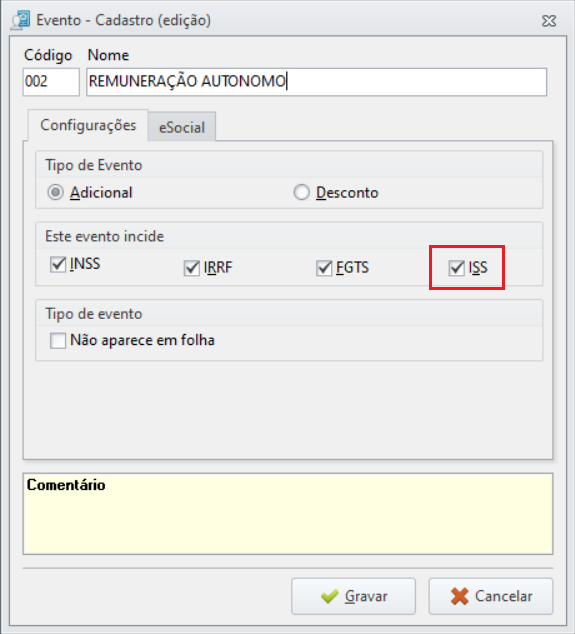Click inside the yellow Comentário box
Viewport: 575px width, 634px height.
pyautogui.click(x=288, y=514)
